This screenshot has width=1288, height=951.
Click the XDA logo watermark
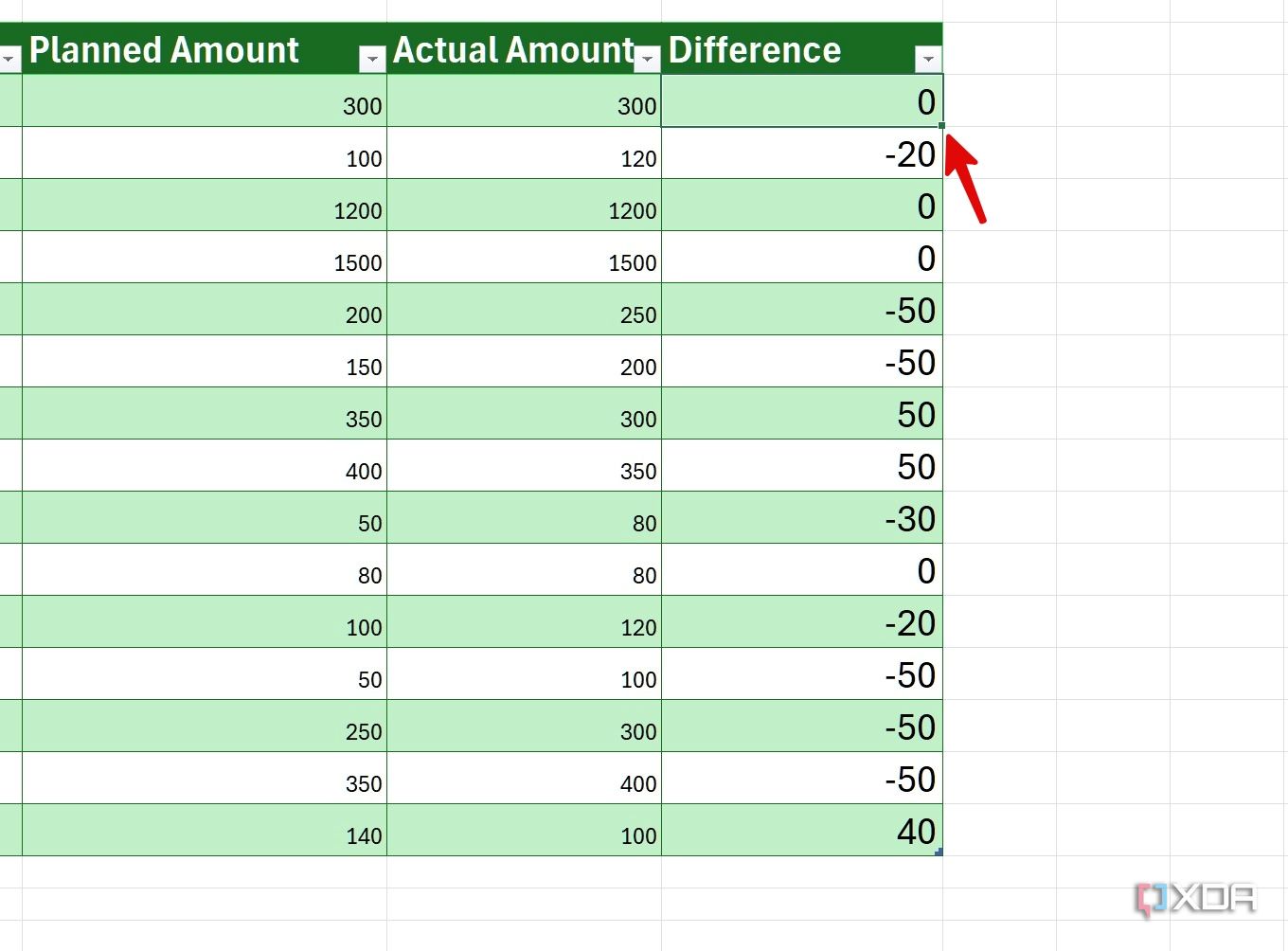click(1196, 894)
